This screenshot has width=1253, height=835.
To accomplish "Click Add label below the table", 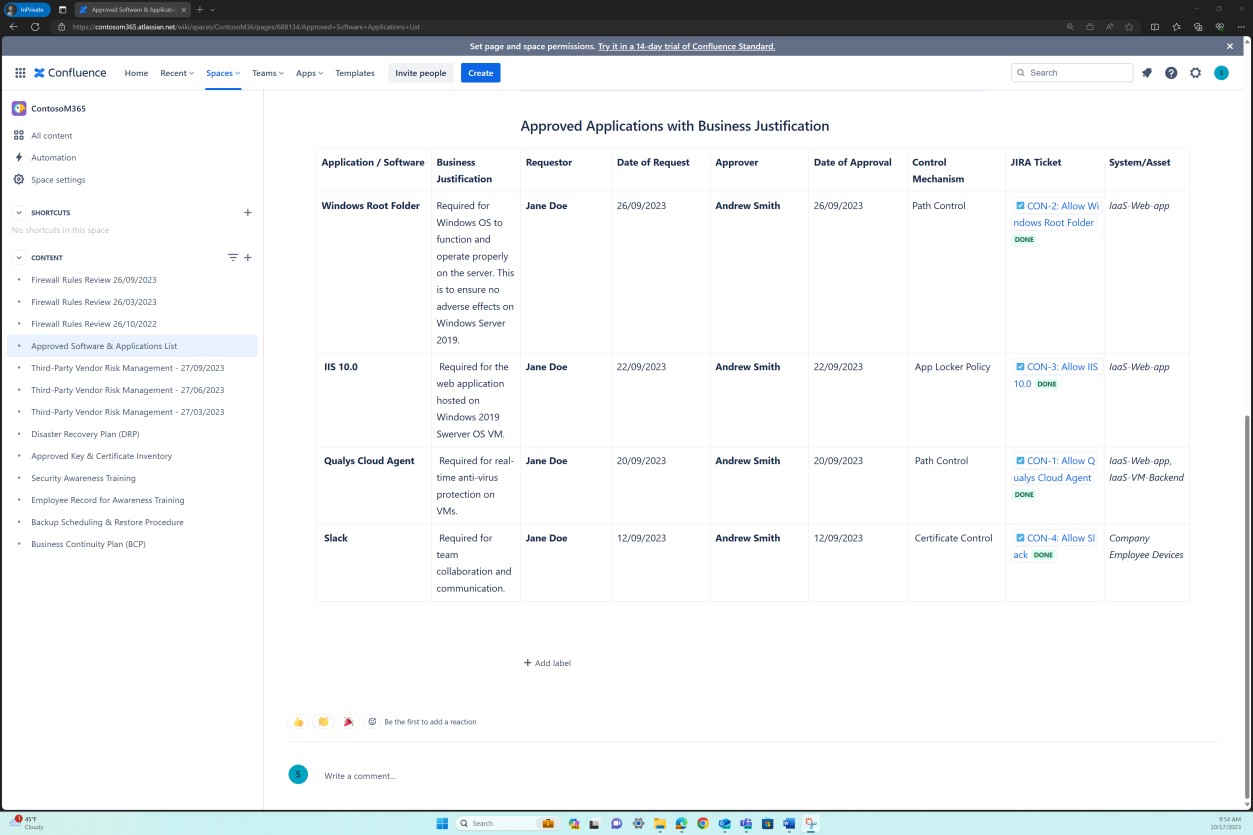I will coord(547,662).
